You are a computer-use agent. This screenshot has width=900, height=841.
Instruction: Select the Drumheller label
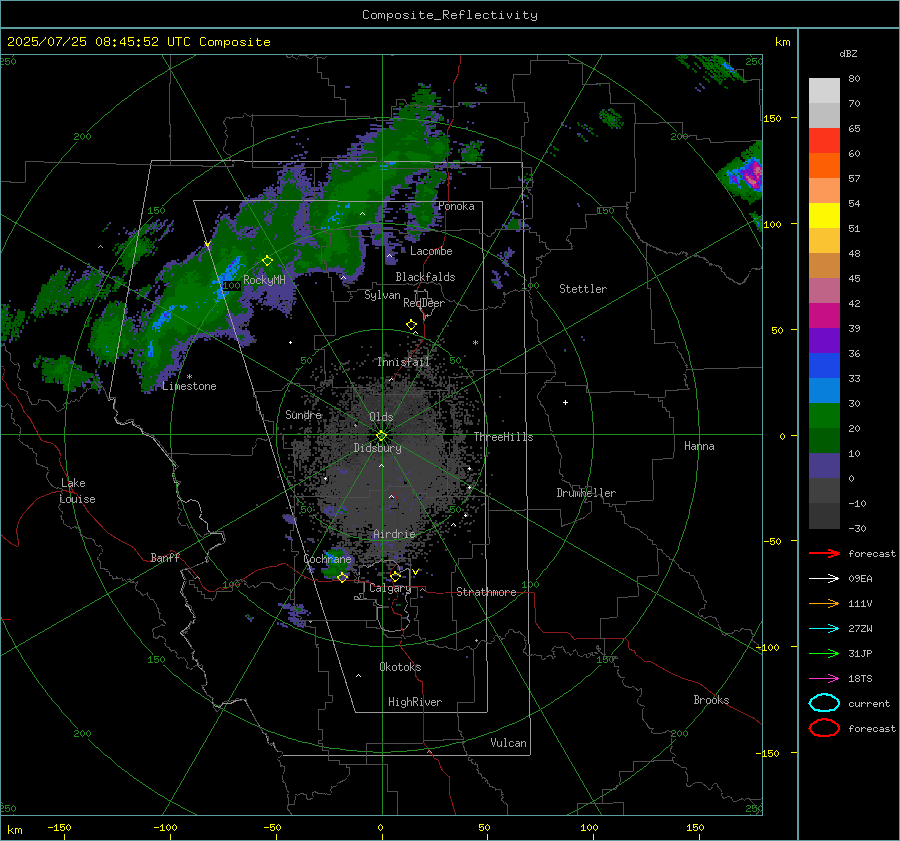(586, 493)
